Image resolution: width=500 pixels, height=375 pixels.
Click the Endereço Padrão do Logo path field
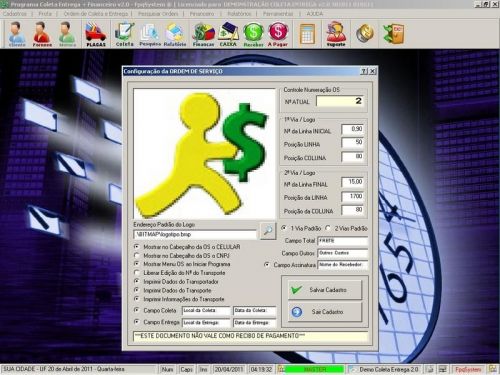point(195,234)
